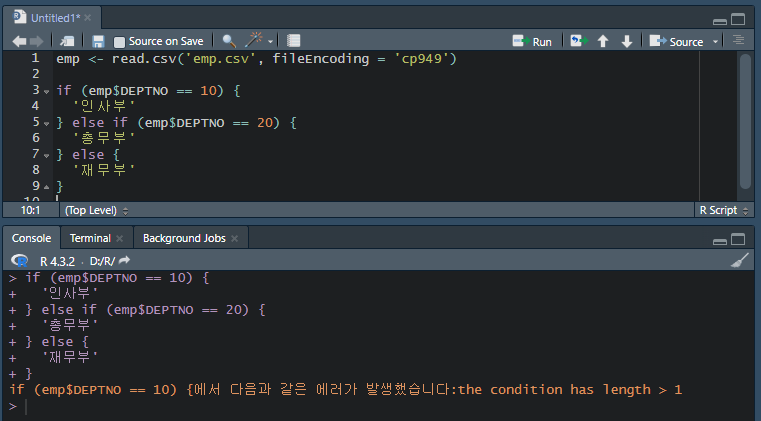The width and height of the screenshot is (761, 421).
Task: Open Find/Replace magnifier icon
Action: point(229,41)
